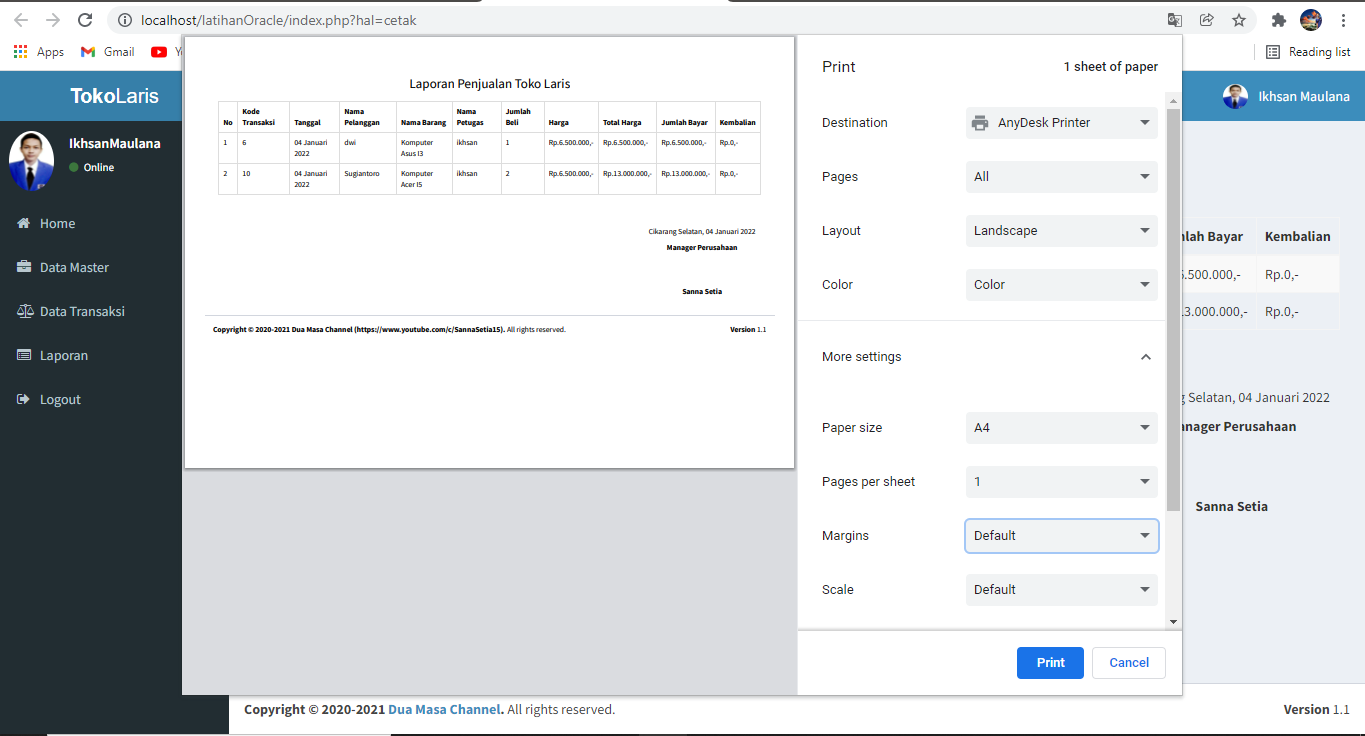The height and width of the screenshot is (736, 1365).
Task: Collapse the More settings section
Action: pos(1145,356)
